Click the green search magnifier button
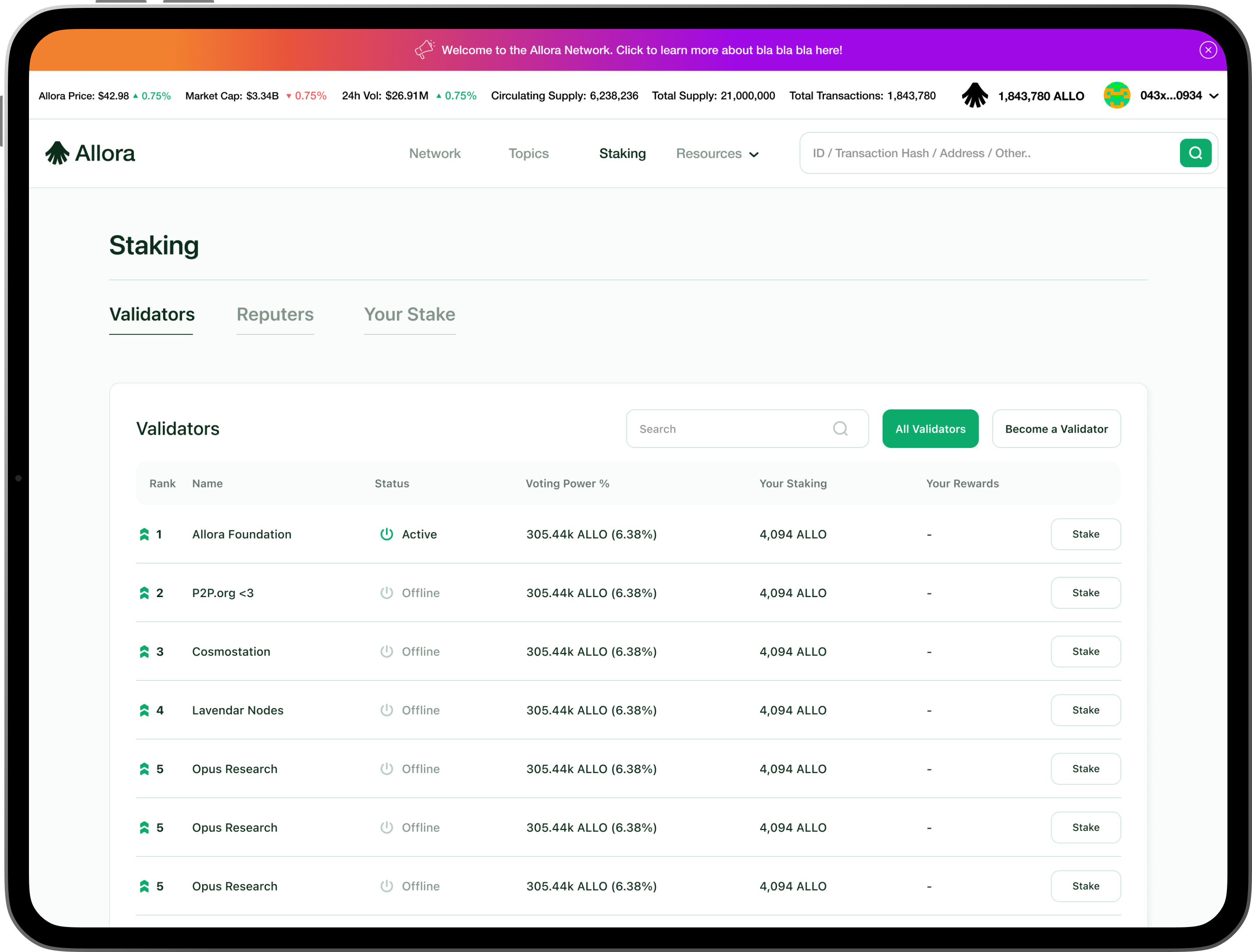 [1195, 153]
